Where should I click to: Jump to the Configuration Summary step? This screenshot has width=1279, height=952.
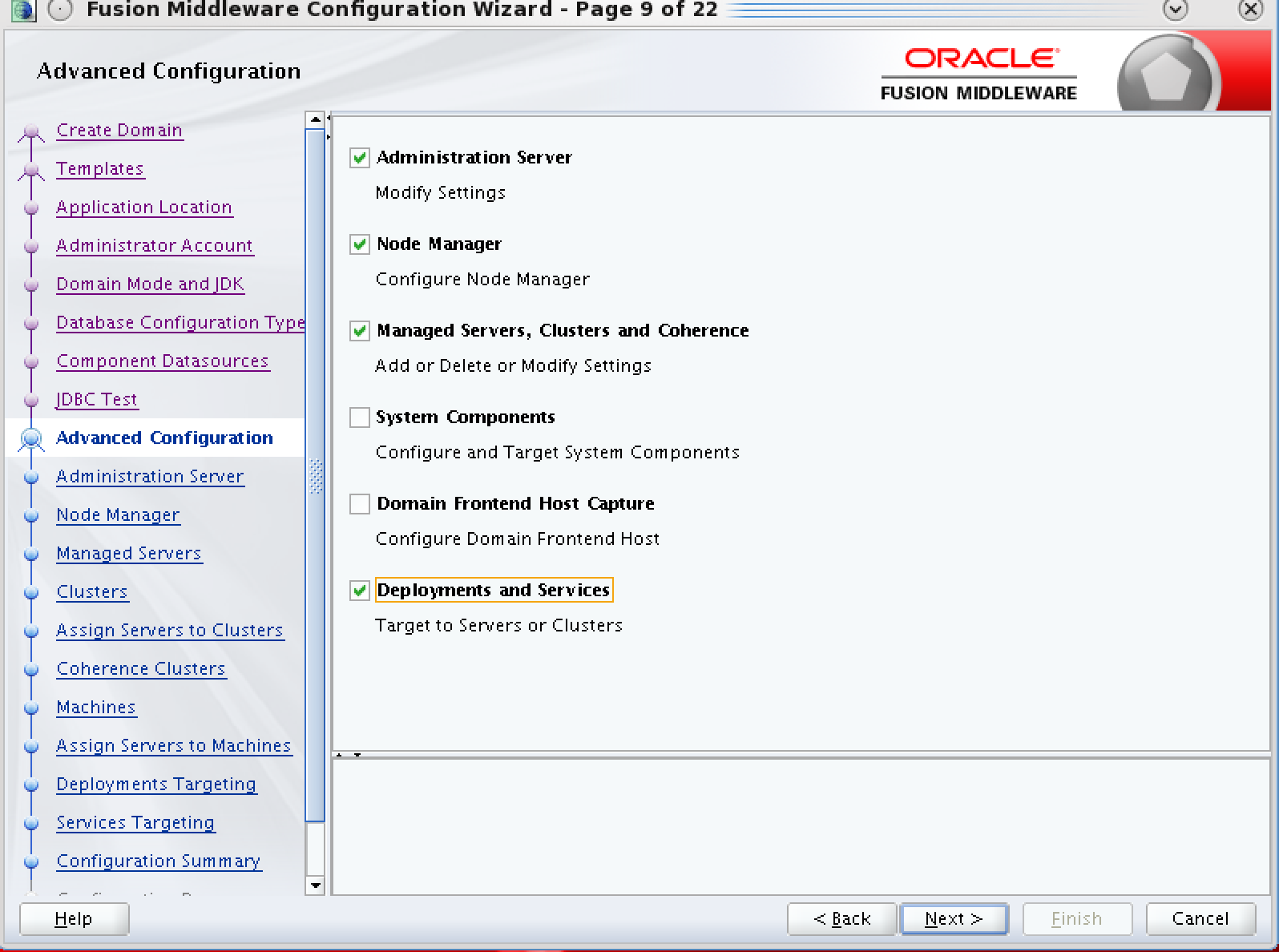tap(159, 861)
